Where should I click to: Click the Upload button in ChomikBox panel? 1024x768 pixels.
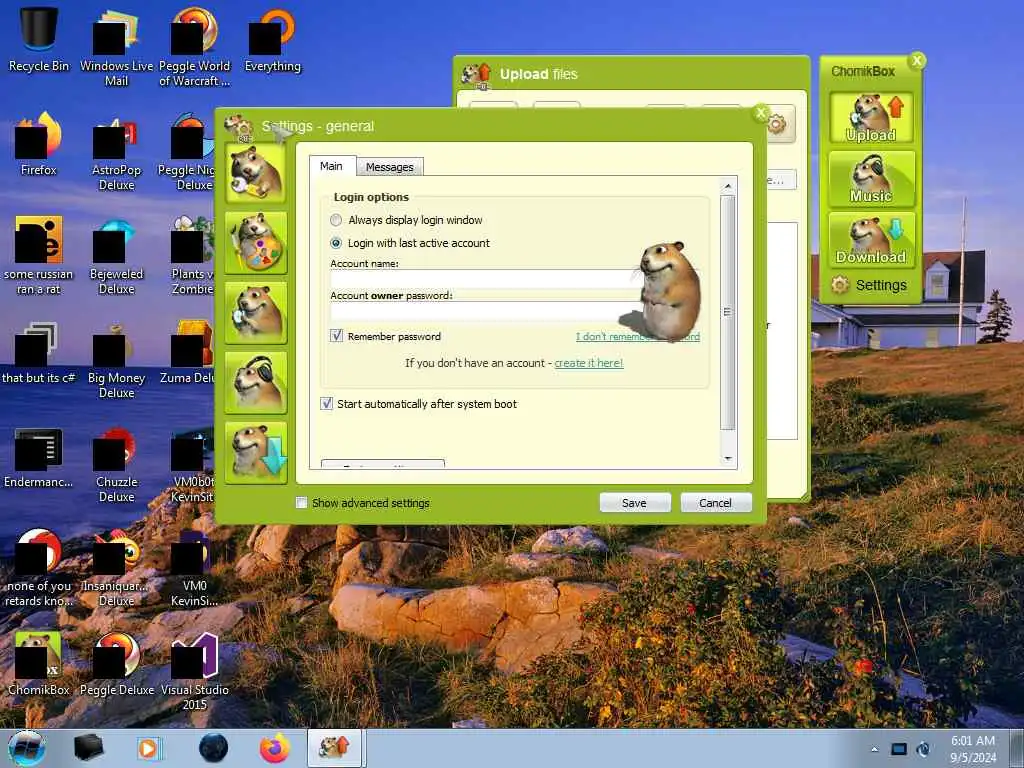[x=871, y=118]
